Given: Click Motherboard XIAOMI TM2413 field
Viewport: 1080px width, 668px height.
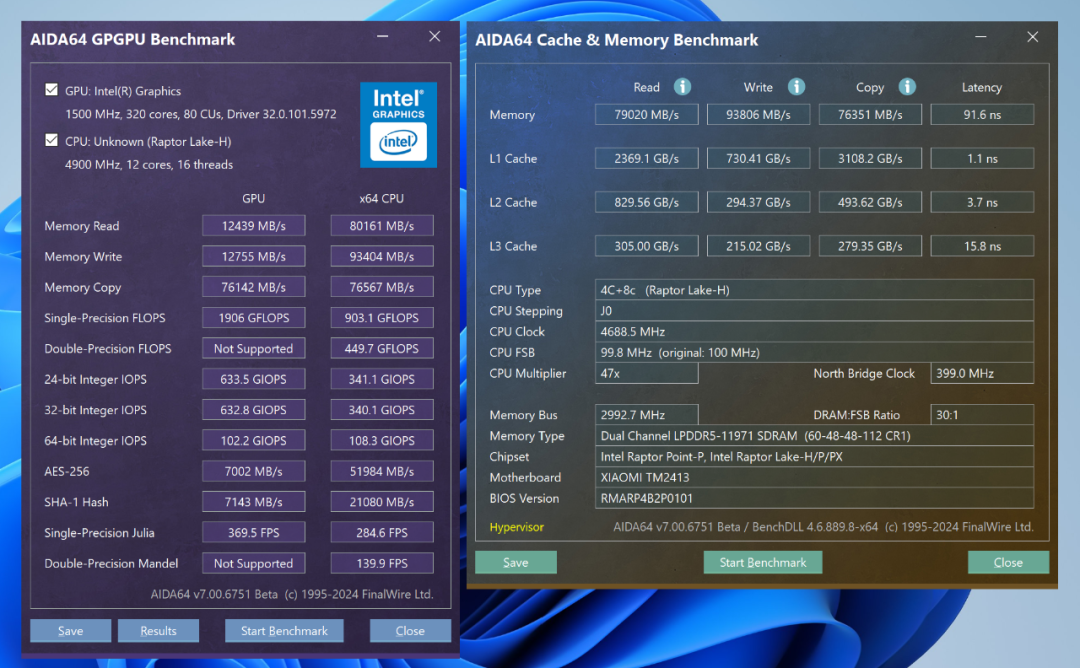Looking at the screenshot, I should (x=814, y=477).
